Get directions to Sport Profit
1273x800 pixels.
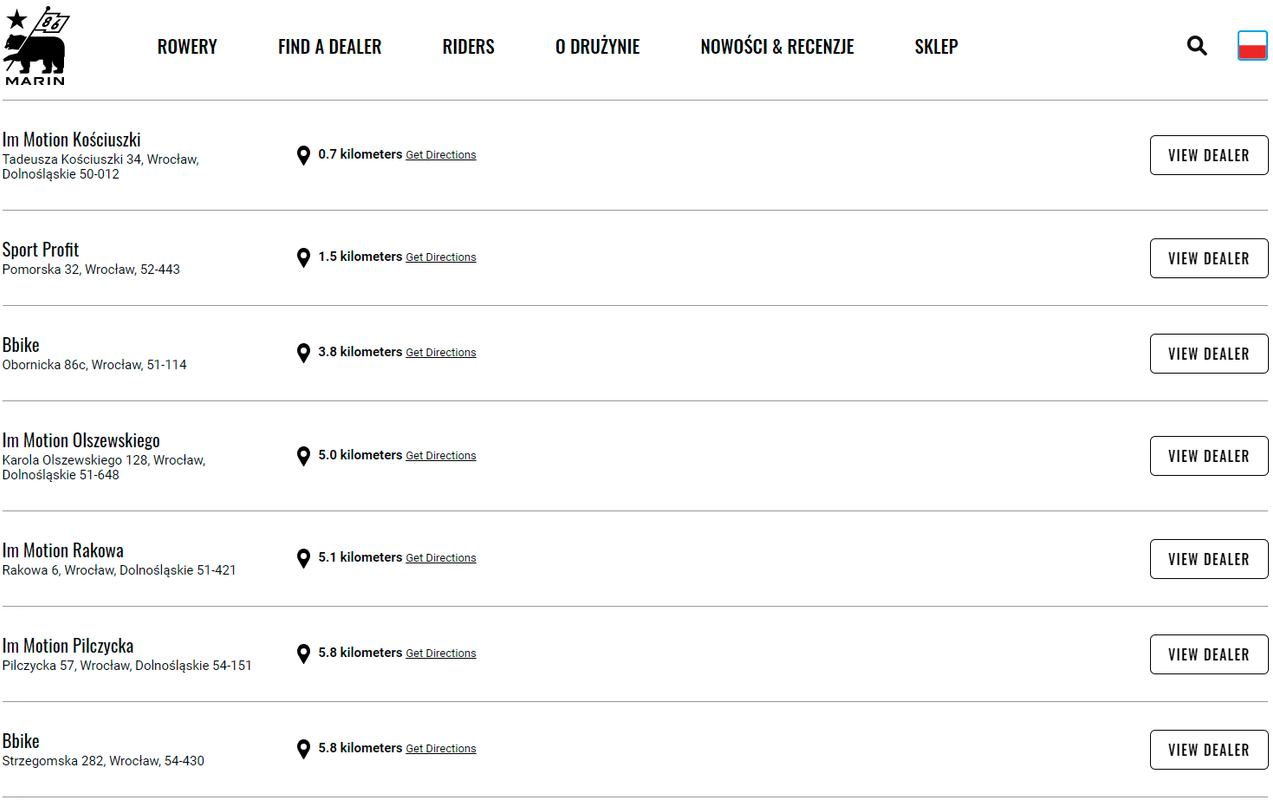[441, 257]
